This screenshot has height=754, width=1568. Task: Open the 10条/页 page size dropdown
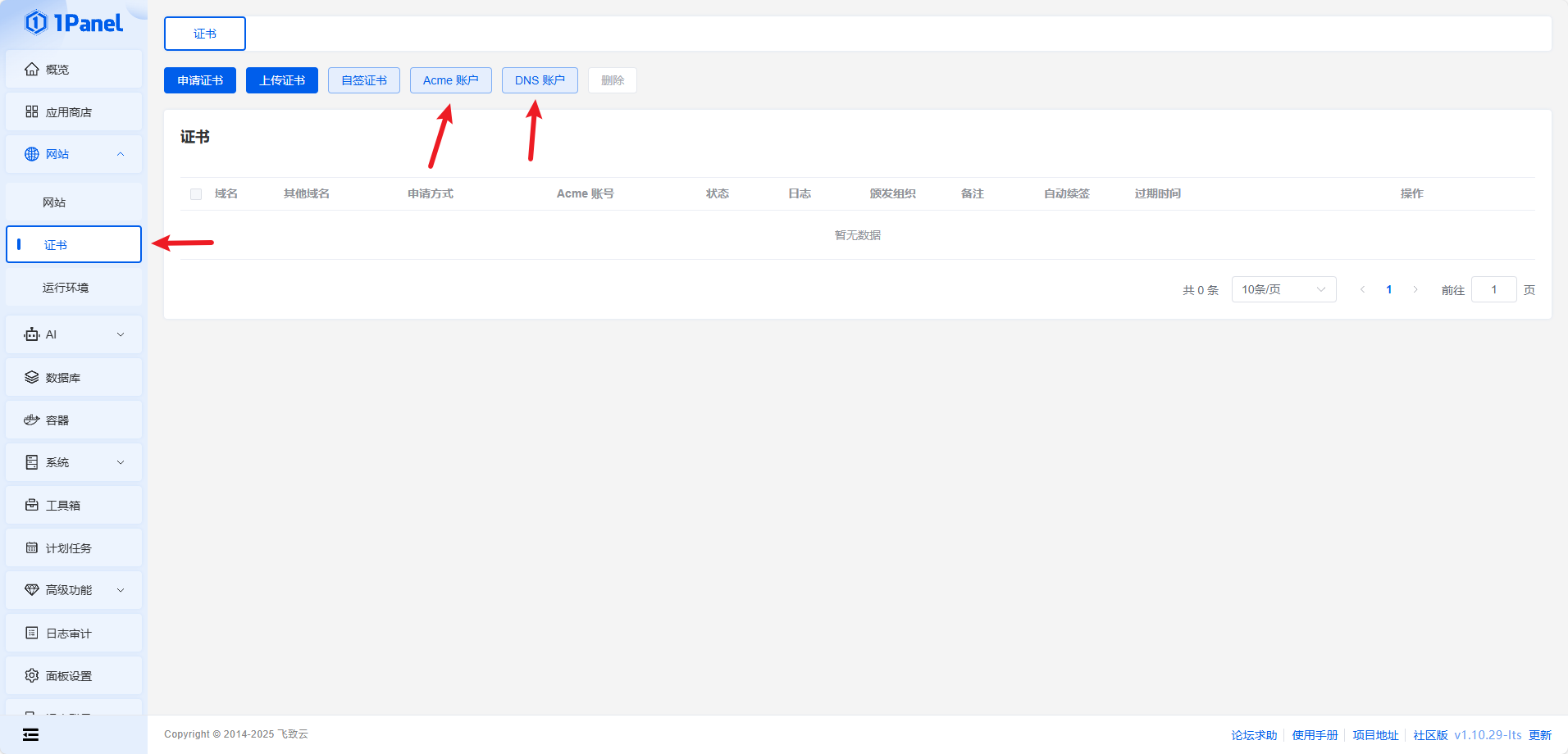pos(1283,289)
